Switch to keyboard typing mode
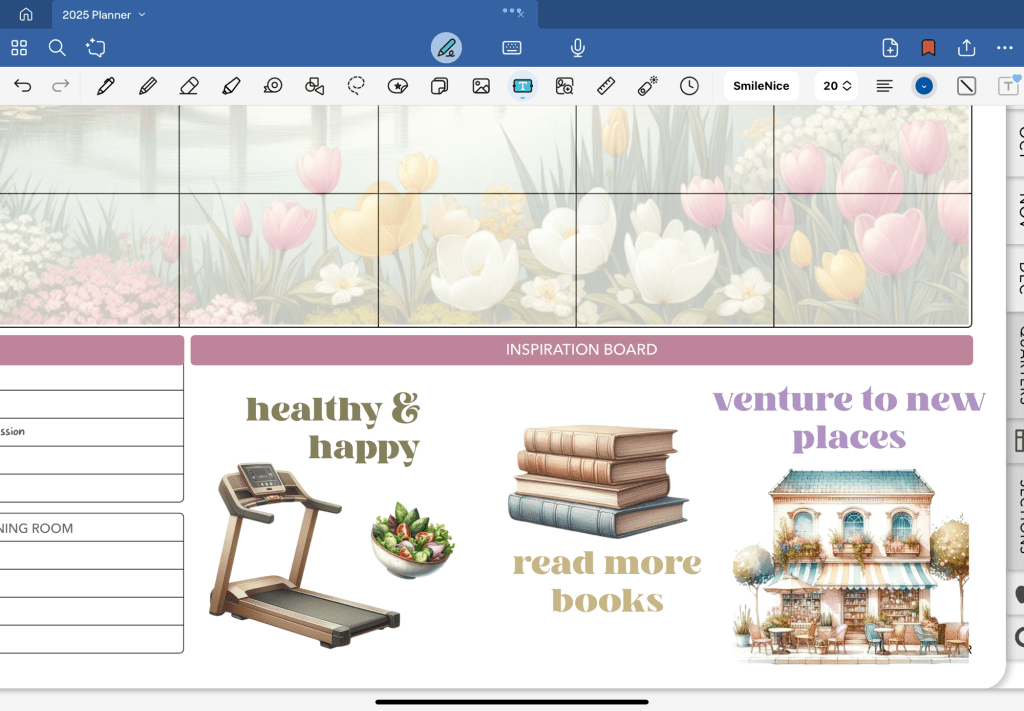This screenshot has width=1024, height=711. pyautogui.click(x=511, y=48)
